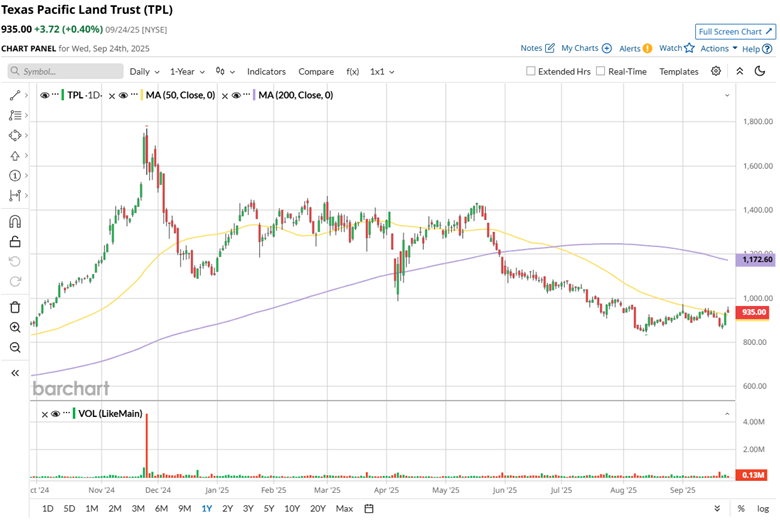The image size is (780, 521).
Task: Select the Max time range
Action: pyautogui.click(x=344, y=509)
